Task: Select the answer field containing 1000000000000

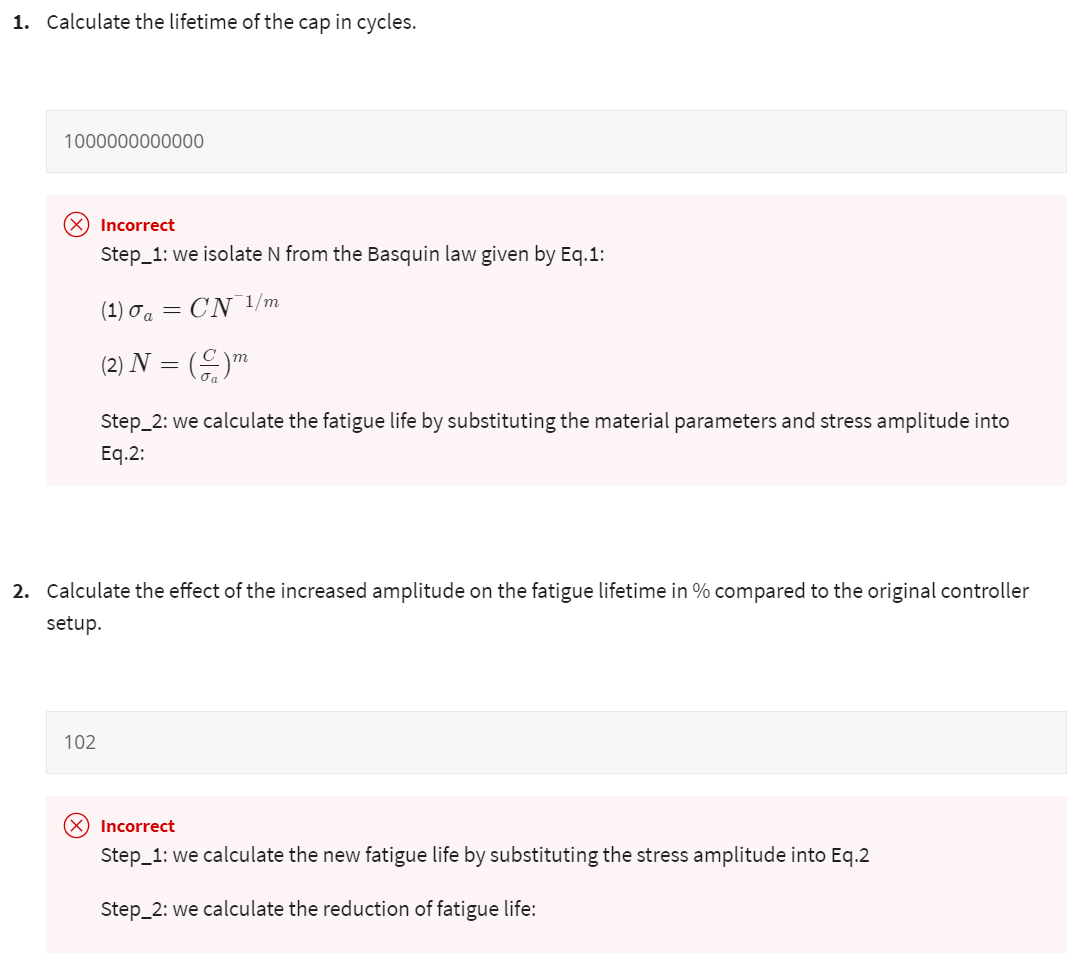Action: click(557, 141)
